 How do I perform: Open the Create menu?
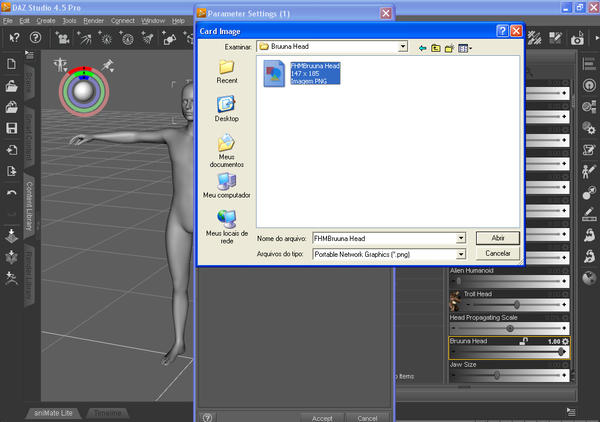tap(46, 21)
